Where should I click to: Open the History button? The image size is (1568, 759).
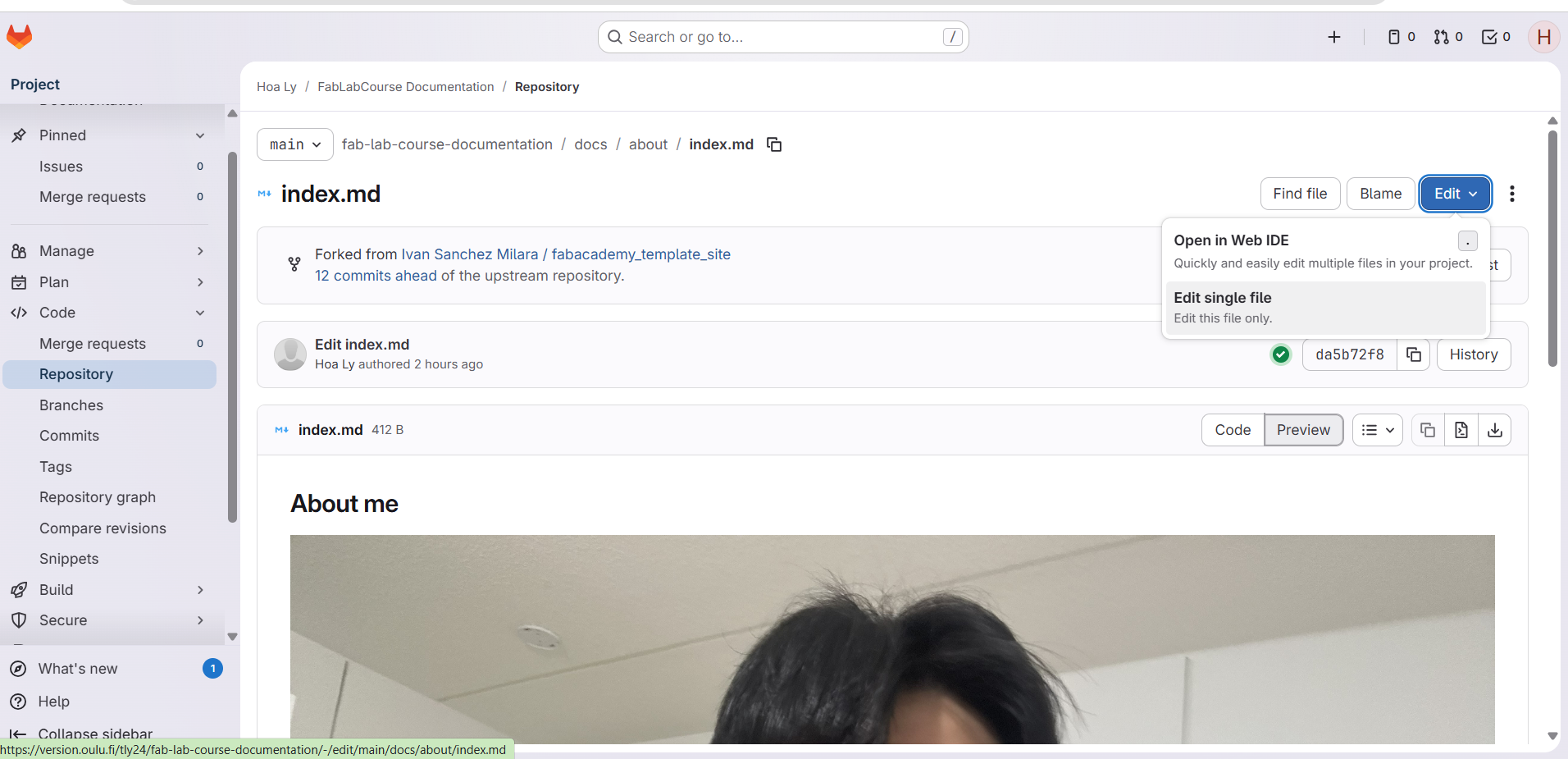pos(1473,354)
